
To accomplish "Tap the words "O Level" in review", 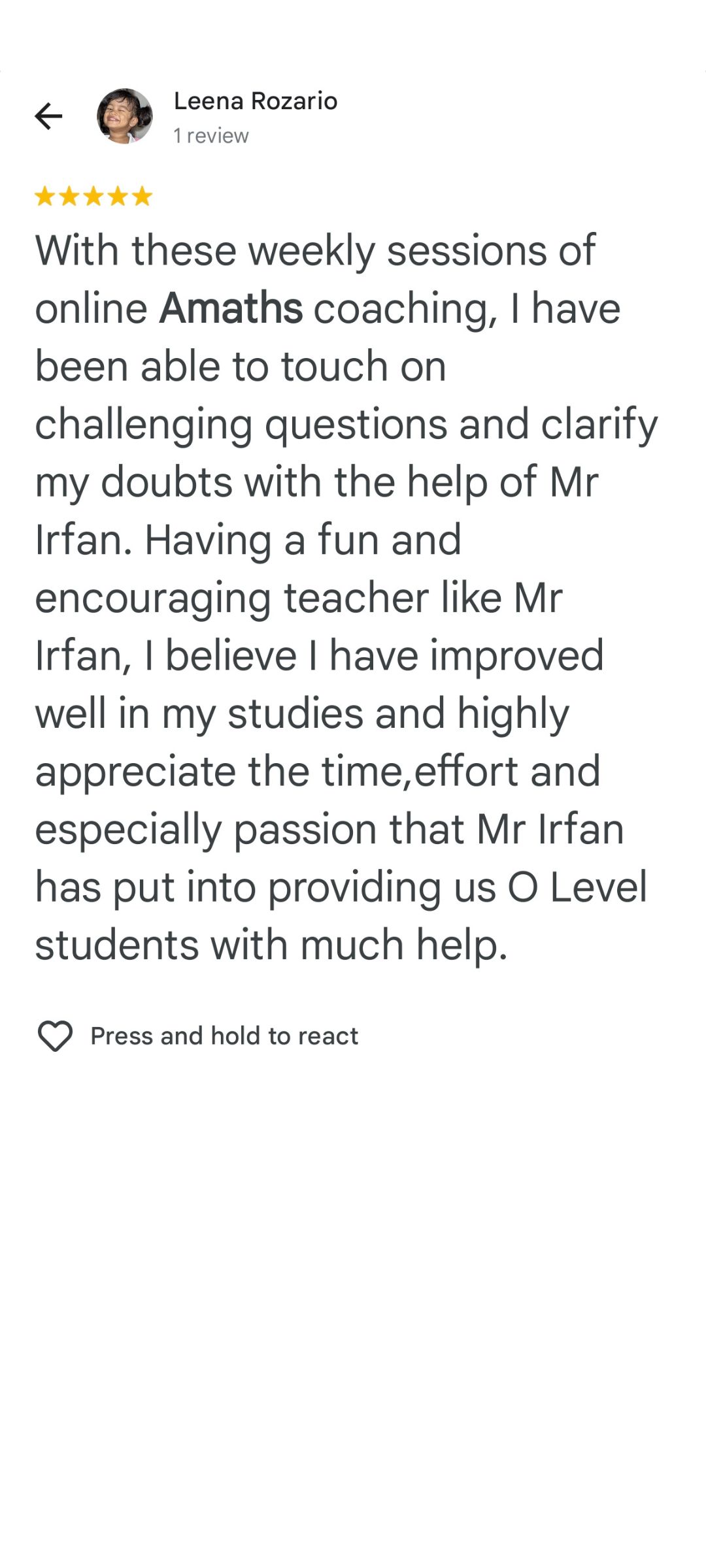I will pyautogui.click(x=577, y=887).
